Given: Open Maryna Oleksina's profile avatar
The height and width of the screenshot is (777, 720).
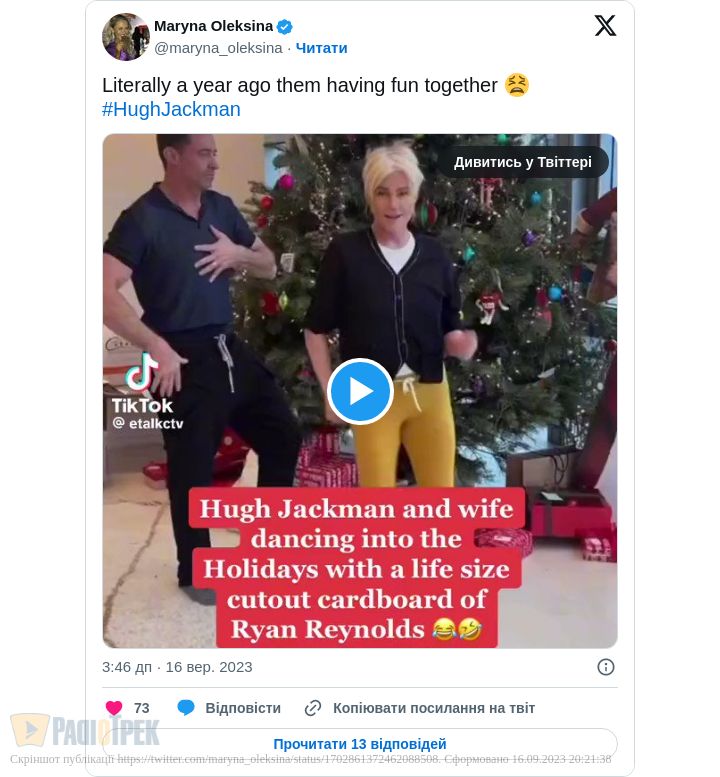Looking at the screenshot, I should (x=126, y=37).
